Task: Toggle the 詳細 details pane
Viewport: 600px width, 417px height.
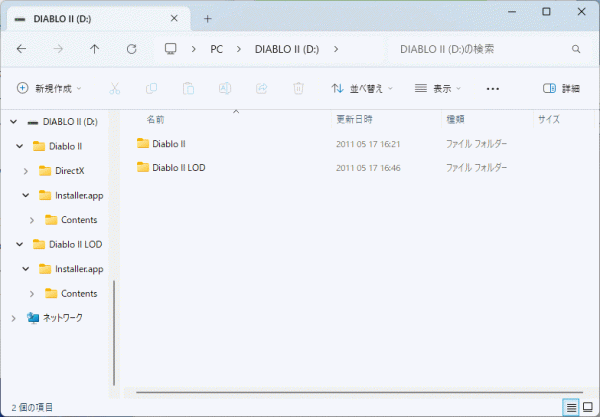Action: [x=561, y=88]
